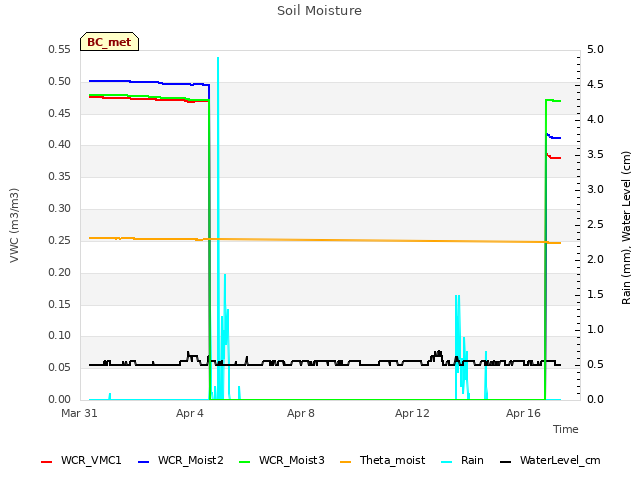
Task: Click the orange Theta_moist line mid-chart
Action: 325,240
